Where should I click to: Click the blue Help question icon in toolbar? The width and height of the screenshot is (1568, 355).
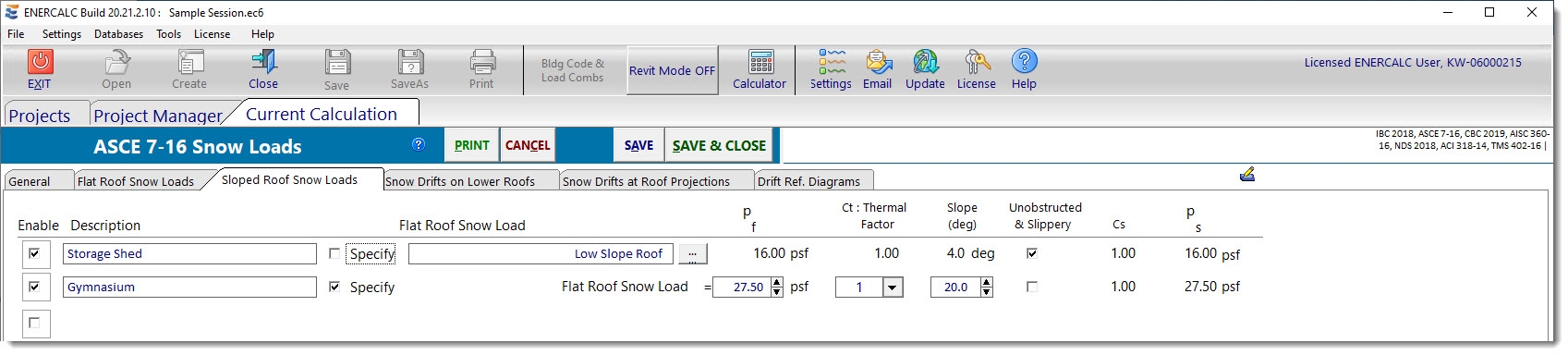click(1024, 61)
